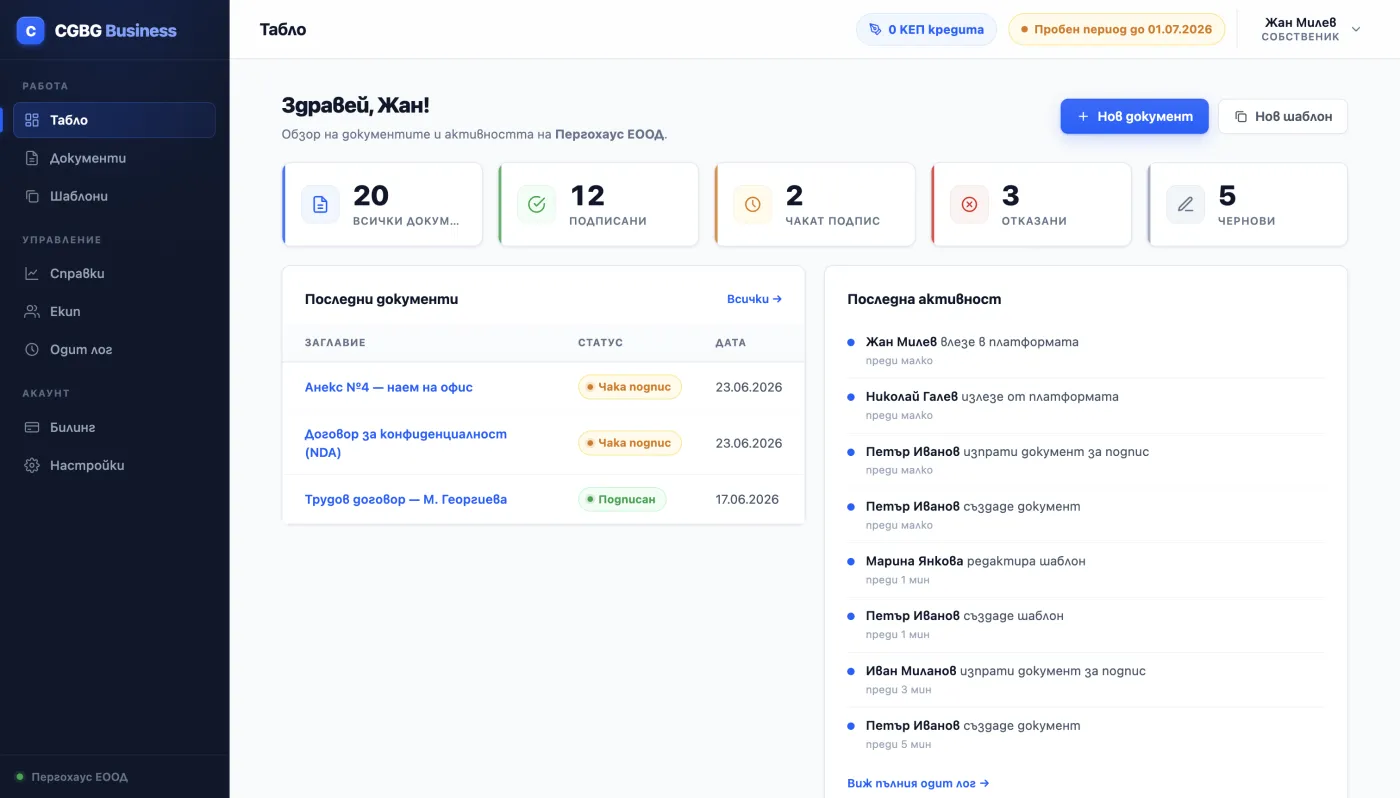Image resolution: width=1400 pixels, height=798 pixels.
Task: Select the active Табло menu item
Action: tap(114, 120)
